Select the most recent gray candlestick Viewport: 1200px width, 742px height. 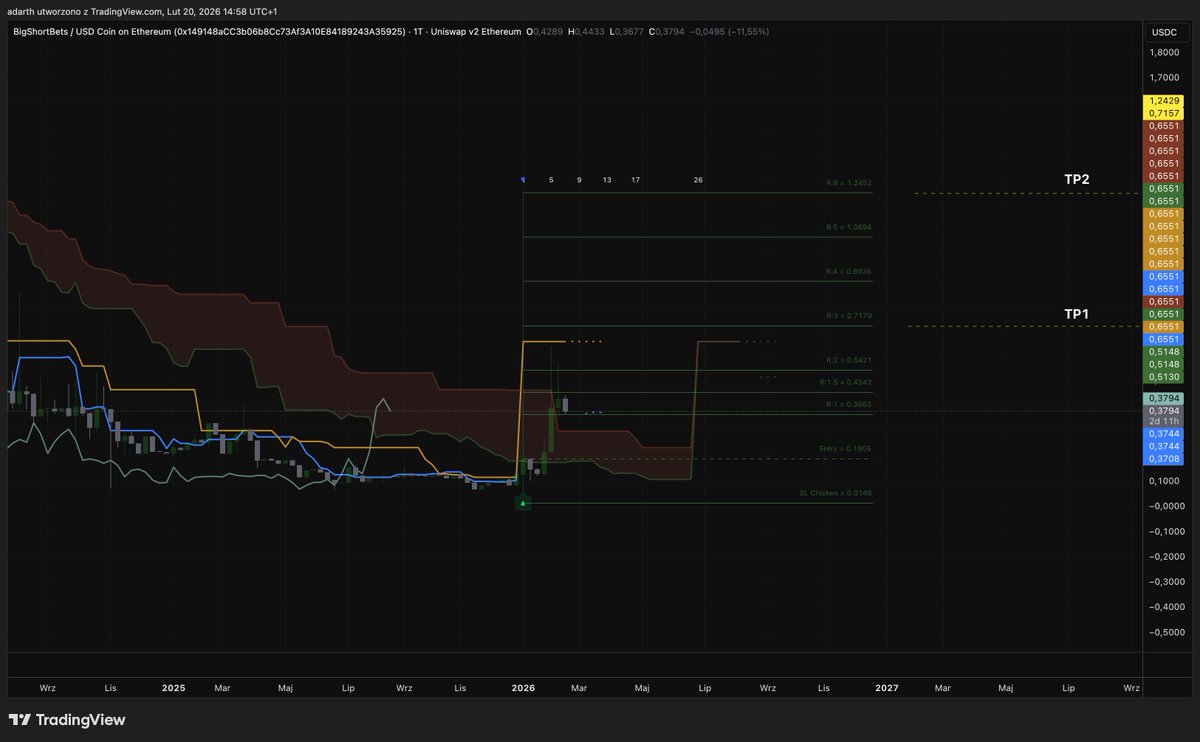(565, 404)
